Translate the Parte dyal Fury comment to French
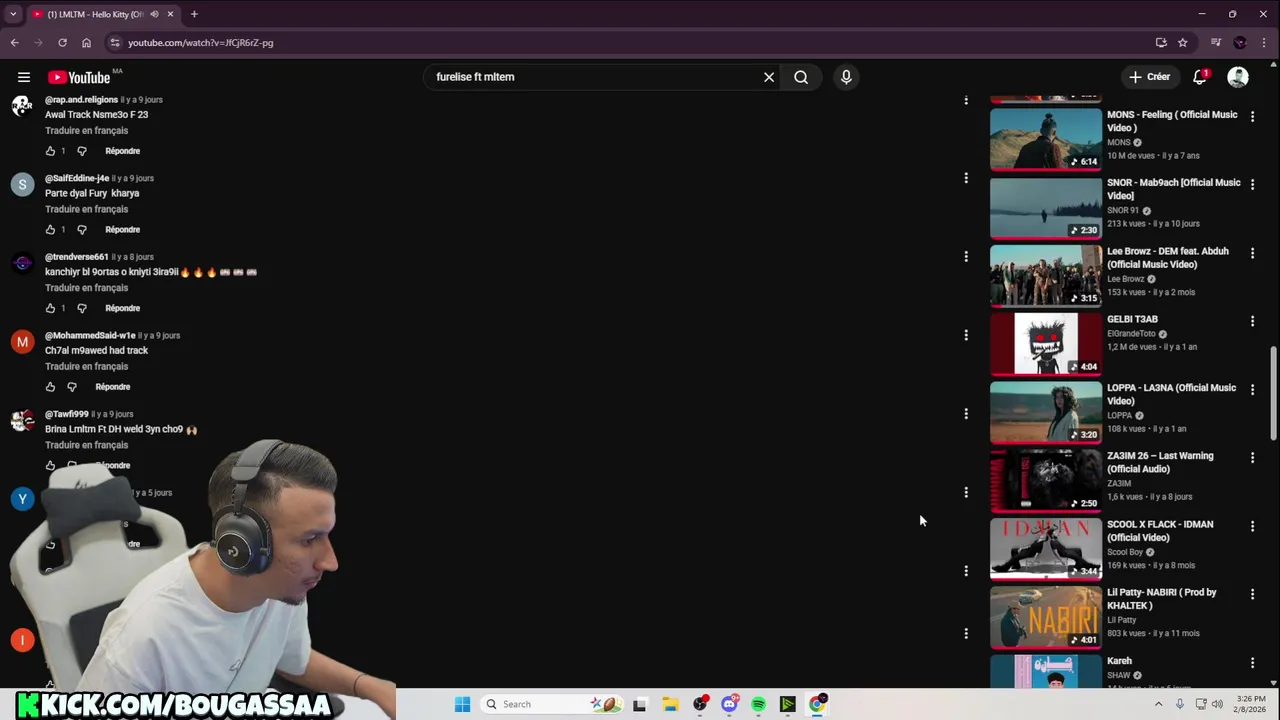The width and height of the screenshot is (1280, 720). pos(86,209)
